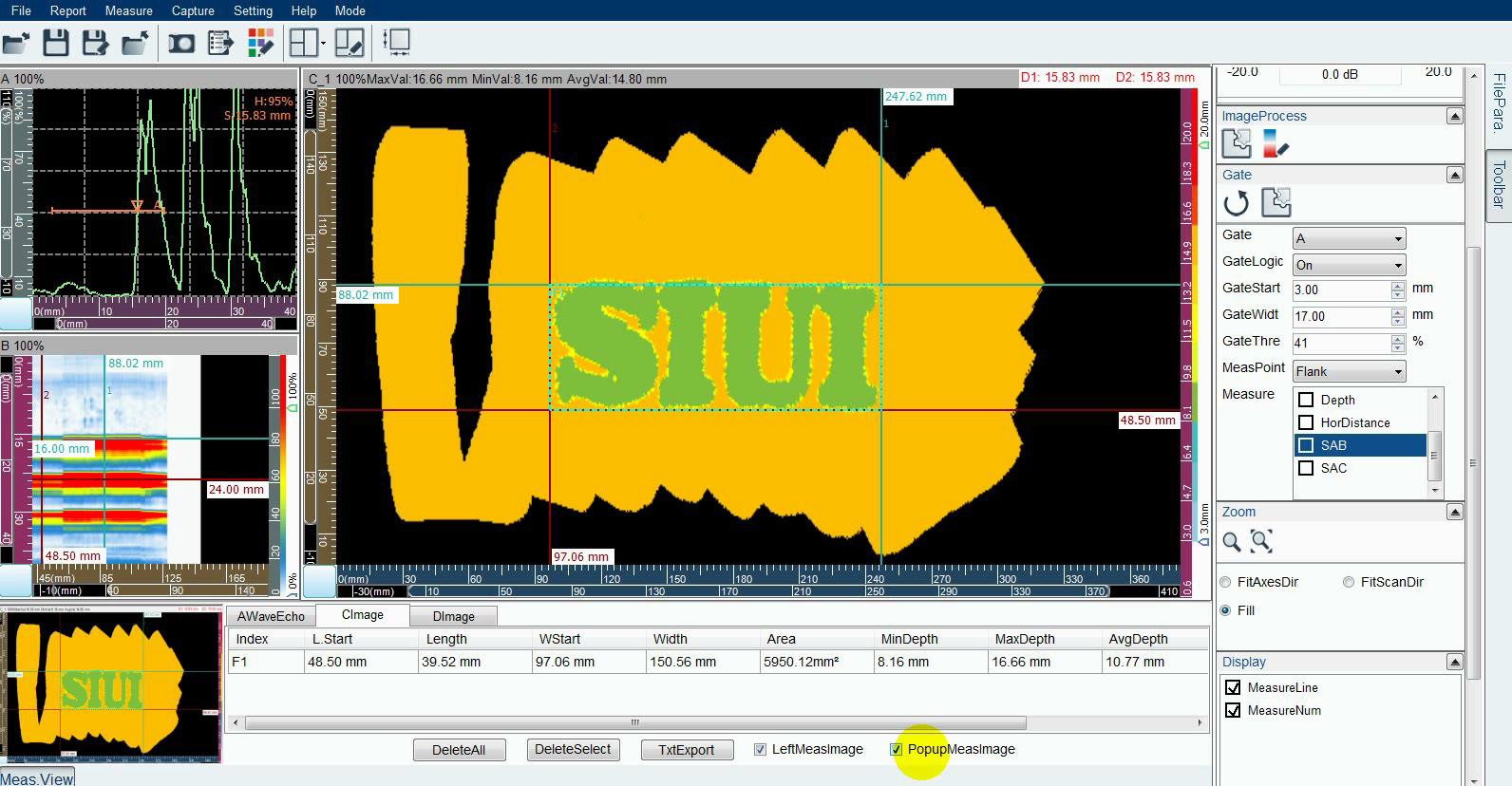The height and width of the screenshot is (786, 1512).
Task: Click the measurement table horizontal scrollbar
Action: 634,722
